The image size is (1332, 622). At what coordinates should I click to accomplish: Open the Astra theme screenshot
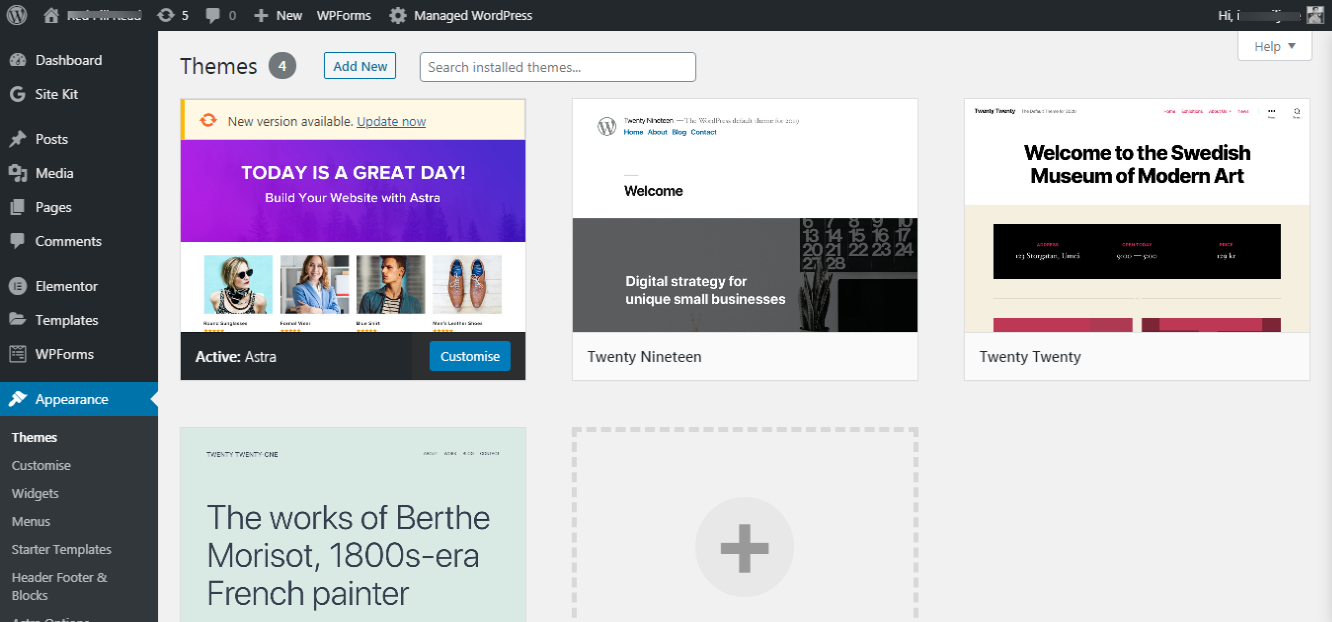[x=353, y=236]
